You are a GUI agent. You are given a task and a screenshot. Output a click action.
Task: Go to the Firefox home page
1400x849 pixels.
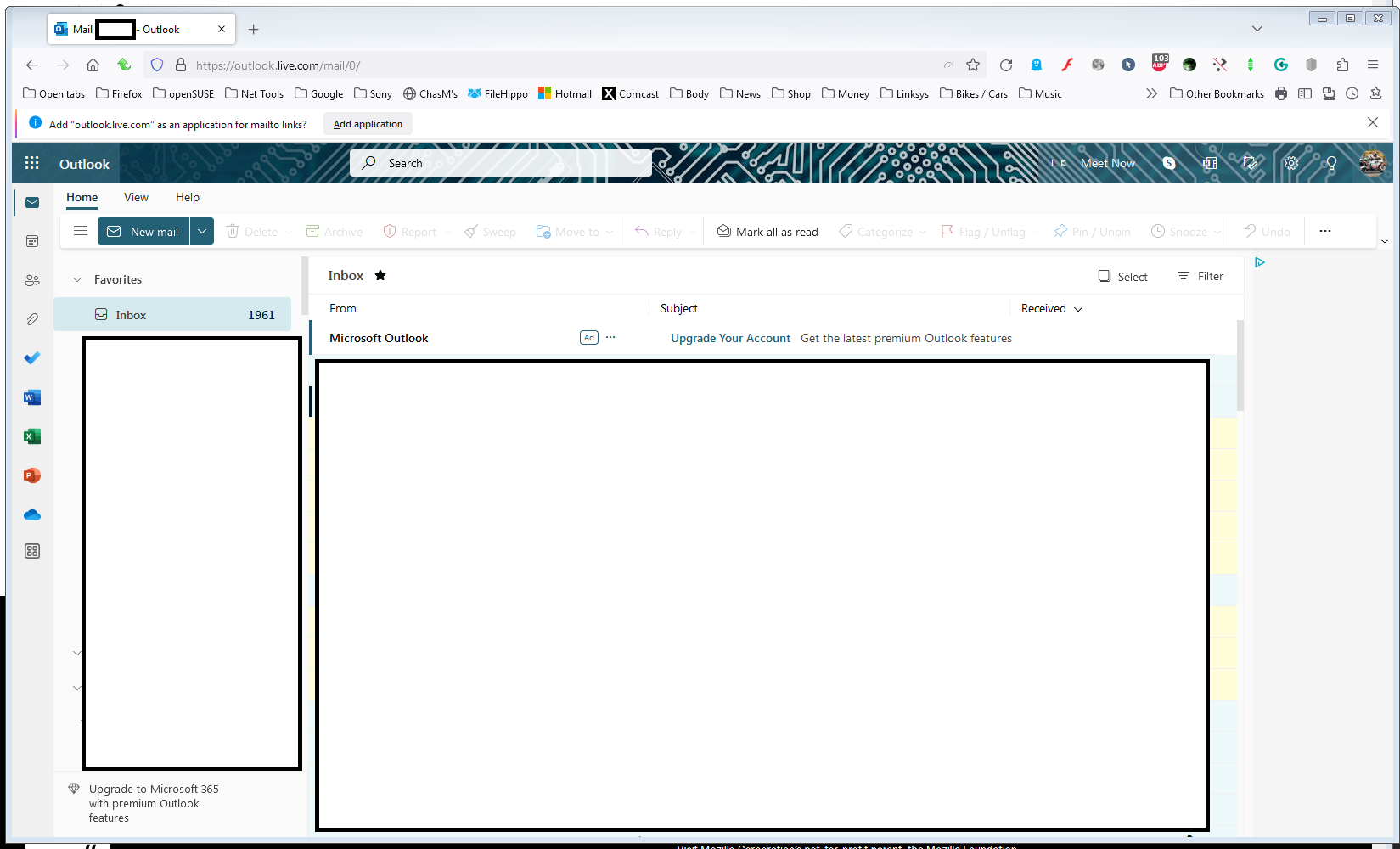click(x=93, y=65)
